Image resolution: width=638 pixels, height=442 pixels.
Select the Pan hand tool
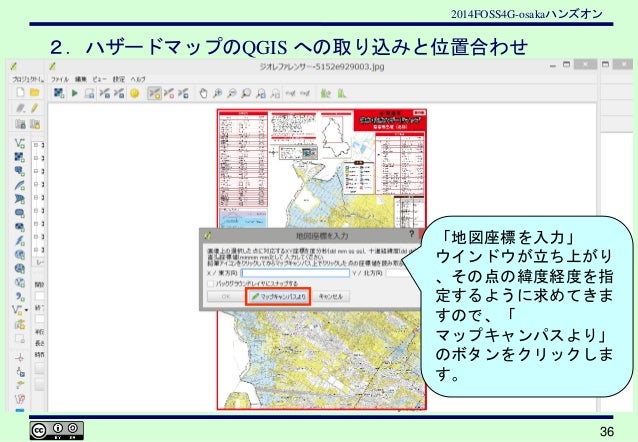(203, 94)
